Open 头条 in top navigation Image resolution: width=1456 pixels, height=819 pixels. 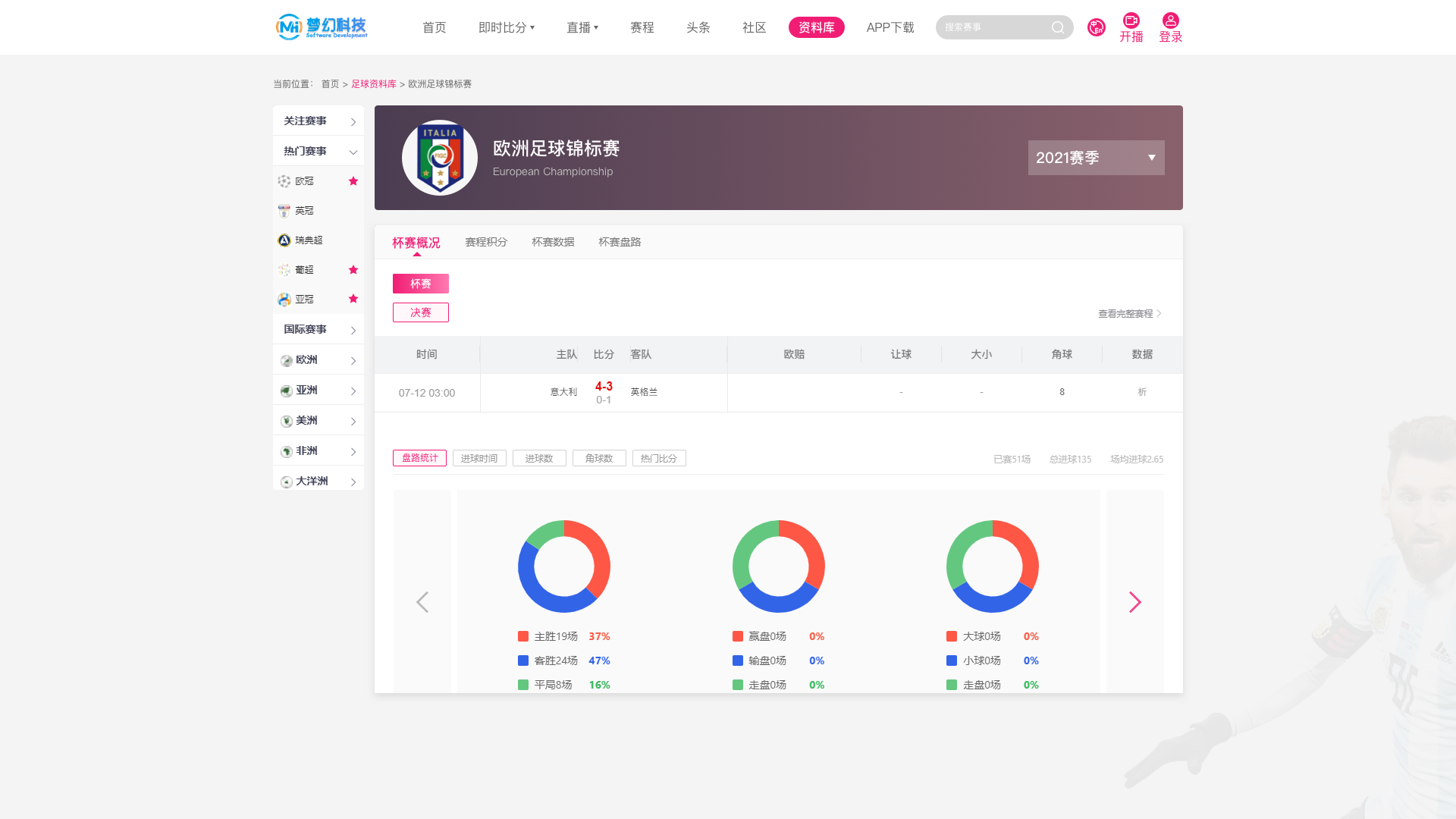[x=698, y=27]
